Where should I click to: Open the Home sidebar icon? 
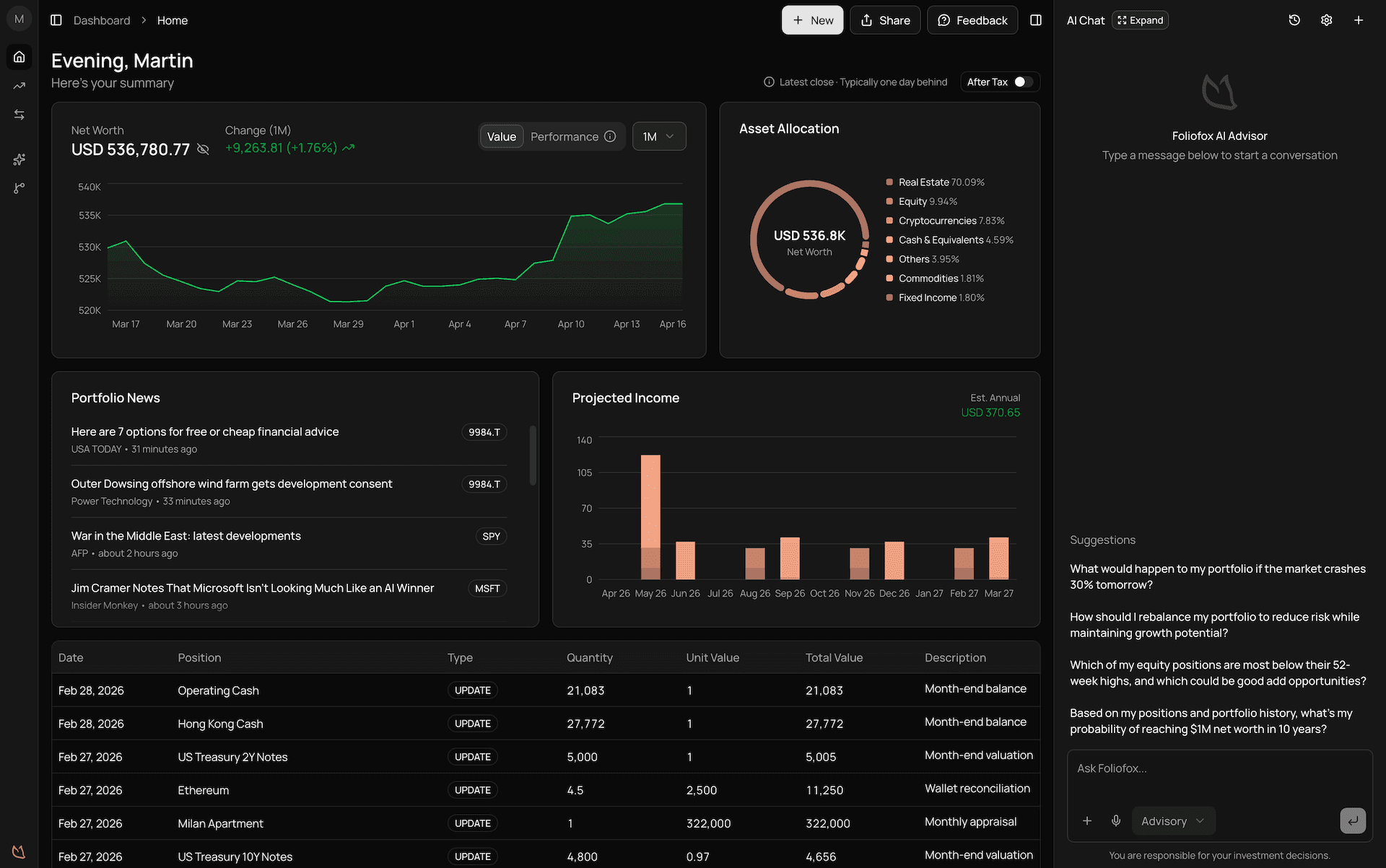(x=19, y=56)
